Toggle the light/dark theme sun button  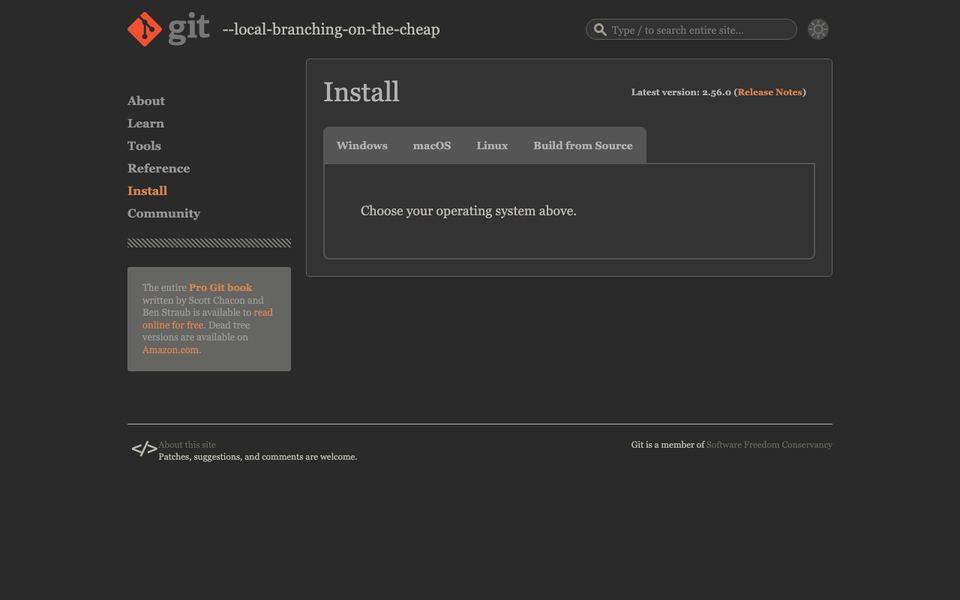click(x=817, y=29)
